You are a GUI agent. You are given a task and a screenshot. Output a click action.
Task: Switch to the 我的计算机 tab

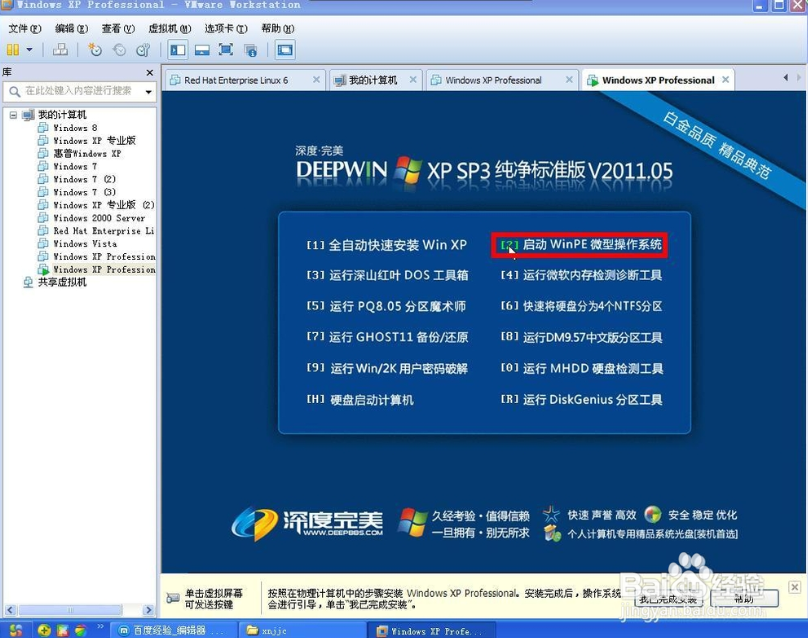tap(373, 80)
